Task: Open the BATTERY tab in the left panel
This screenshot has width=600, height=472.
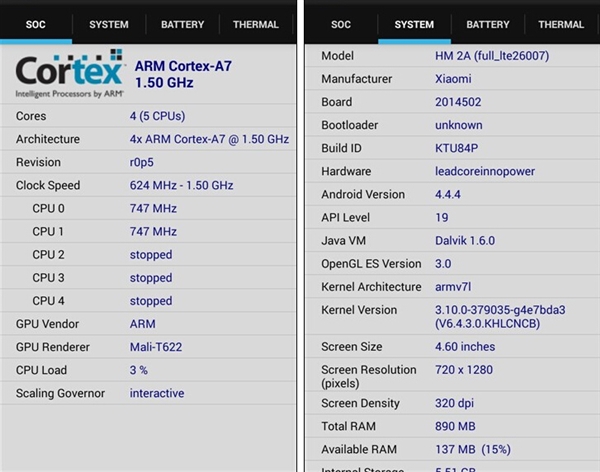Action: [182, 24]
